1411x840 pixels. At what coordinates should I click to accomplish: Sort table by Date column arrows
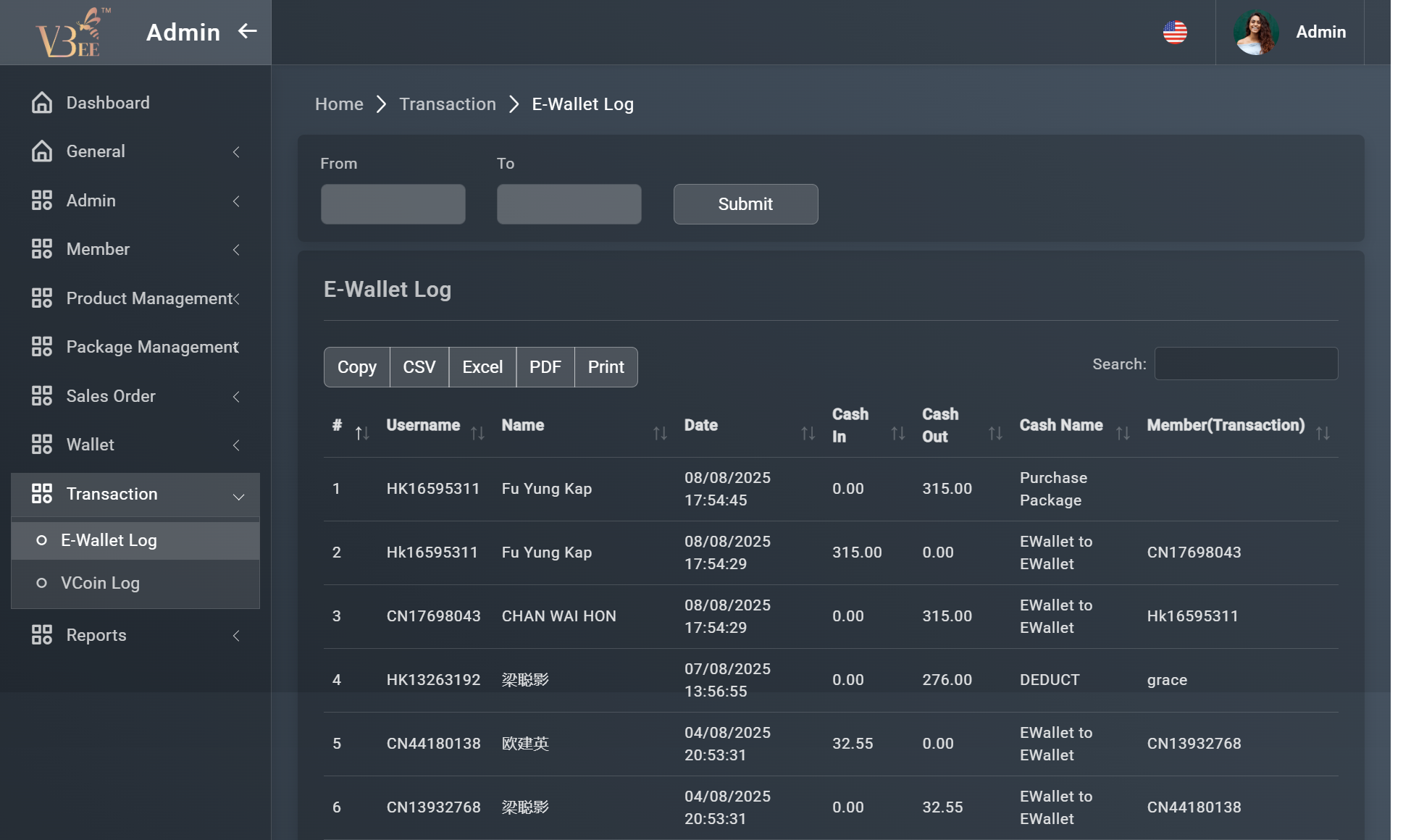tap(808, 433)
